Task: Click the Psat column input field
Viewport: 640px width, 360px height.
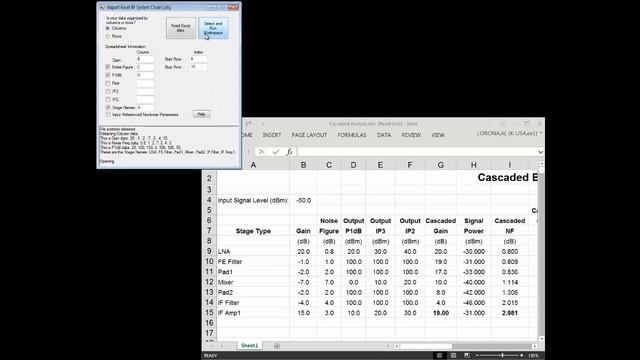Action: point(145,83)
